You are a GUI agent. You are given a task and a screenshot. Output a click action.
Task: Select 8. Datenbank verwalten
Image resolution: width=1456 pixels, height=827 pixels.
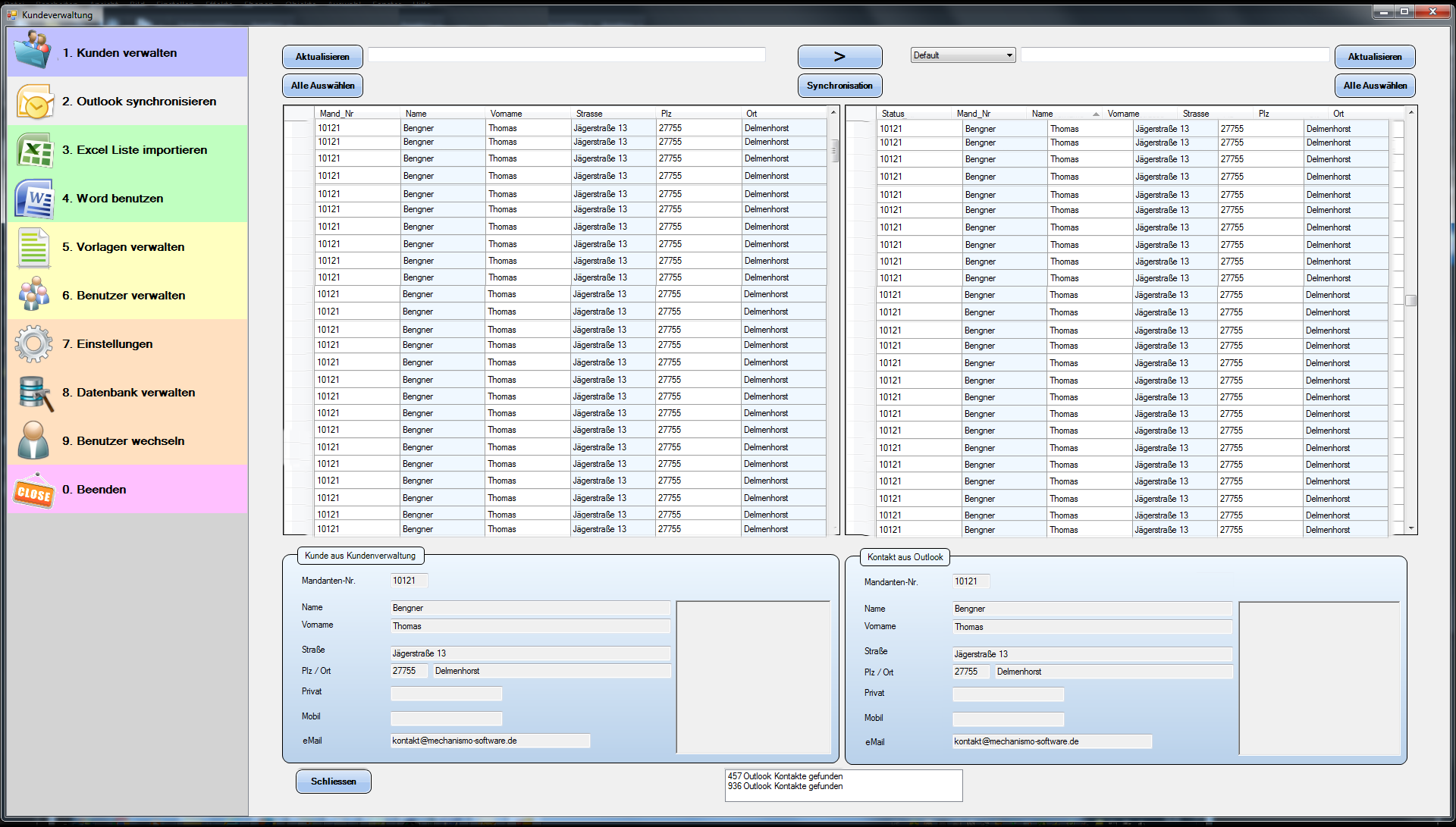click(x=127, y=392)
